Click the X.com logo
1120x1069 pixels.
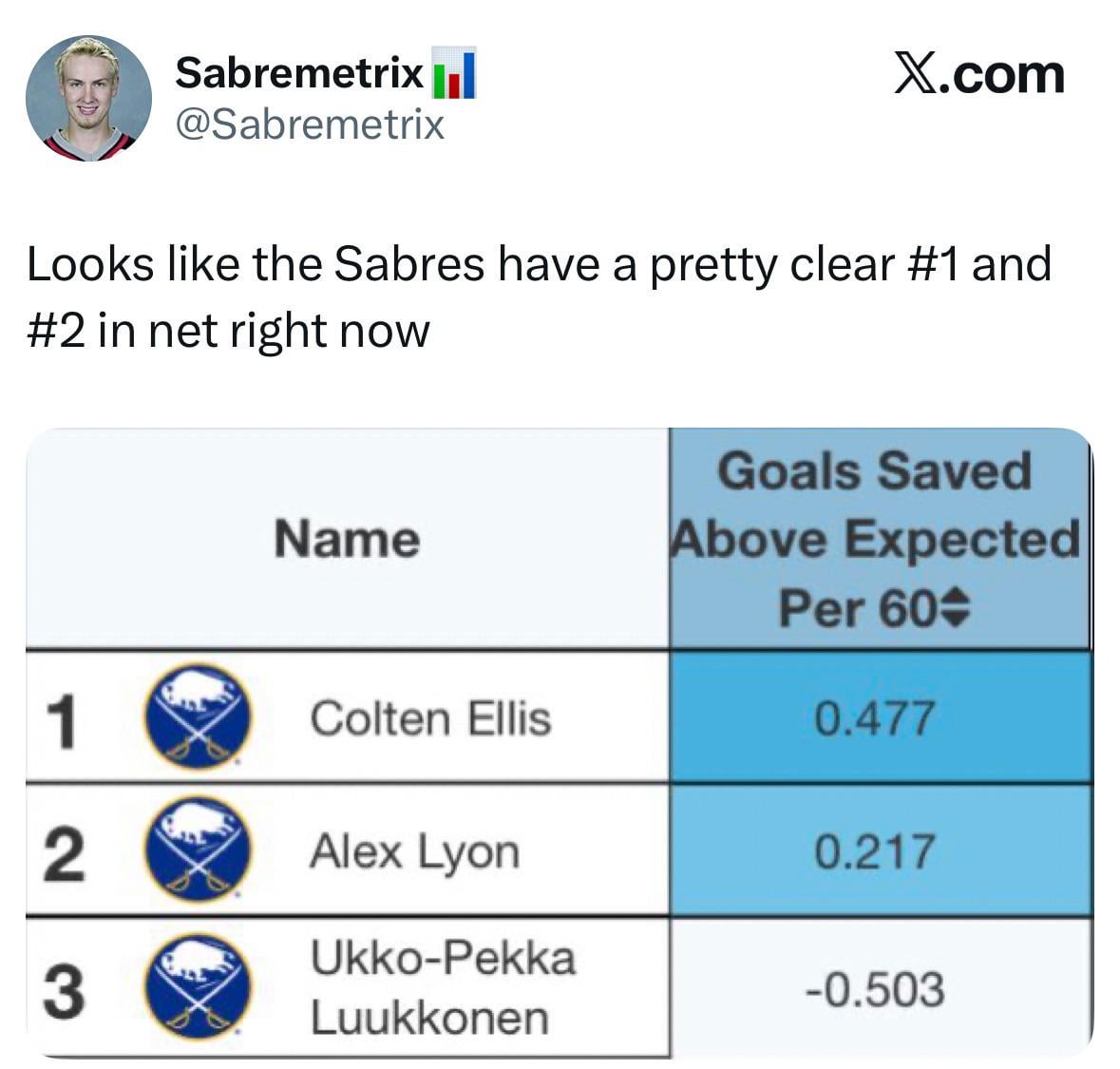[x=978, y=74]
